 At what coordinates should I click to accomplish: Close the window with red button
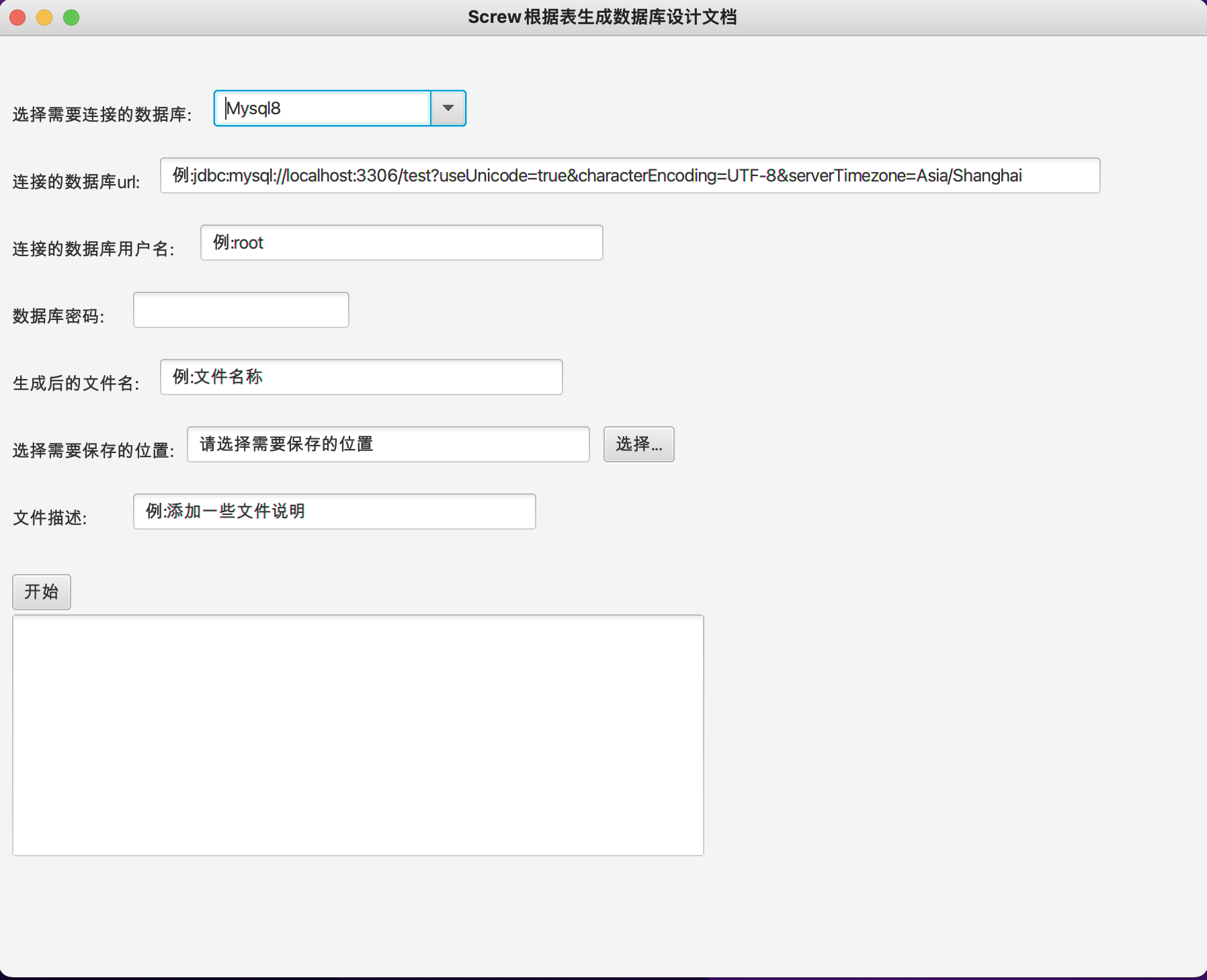pos(17,17)
